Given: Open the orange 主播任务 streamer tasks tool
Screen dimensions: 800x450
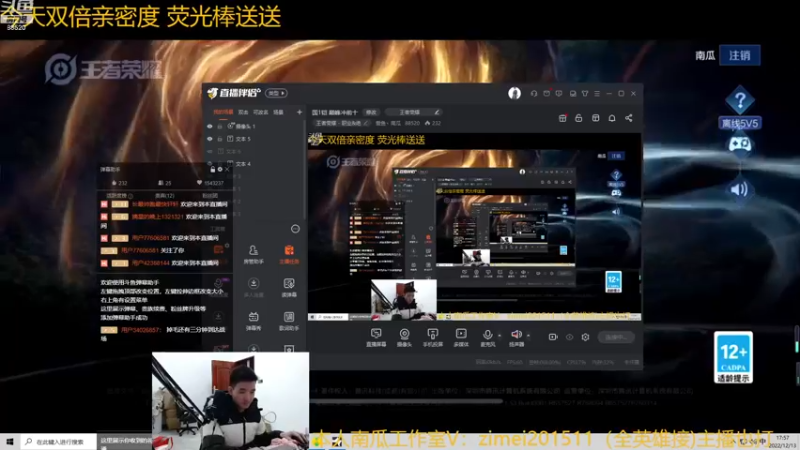Looking at the screenshot, I should tap(289, 254).
